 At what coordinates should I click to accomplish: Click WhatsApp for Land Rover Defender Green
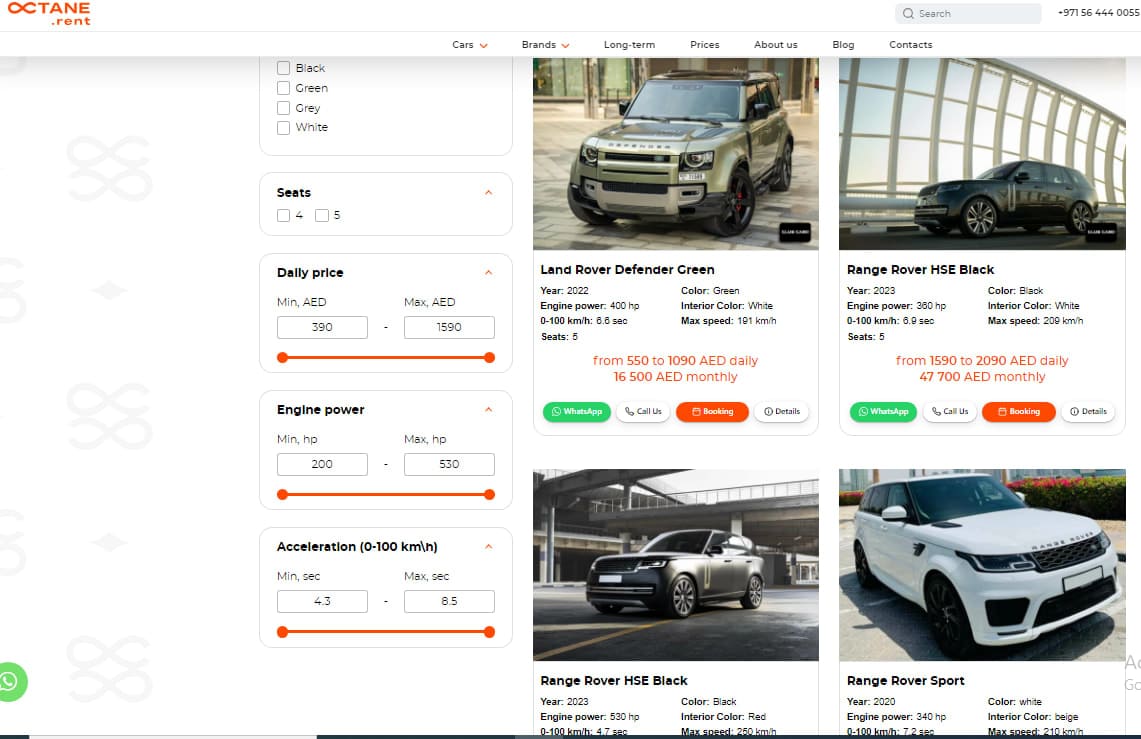pos(576,412)
